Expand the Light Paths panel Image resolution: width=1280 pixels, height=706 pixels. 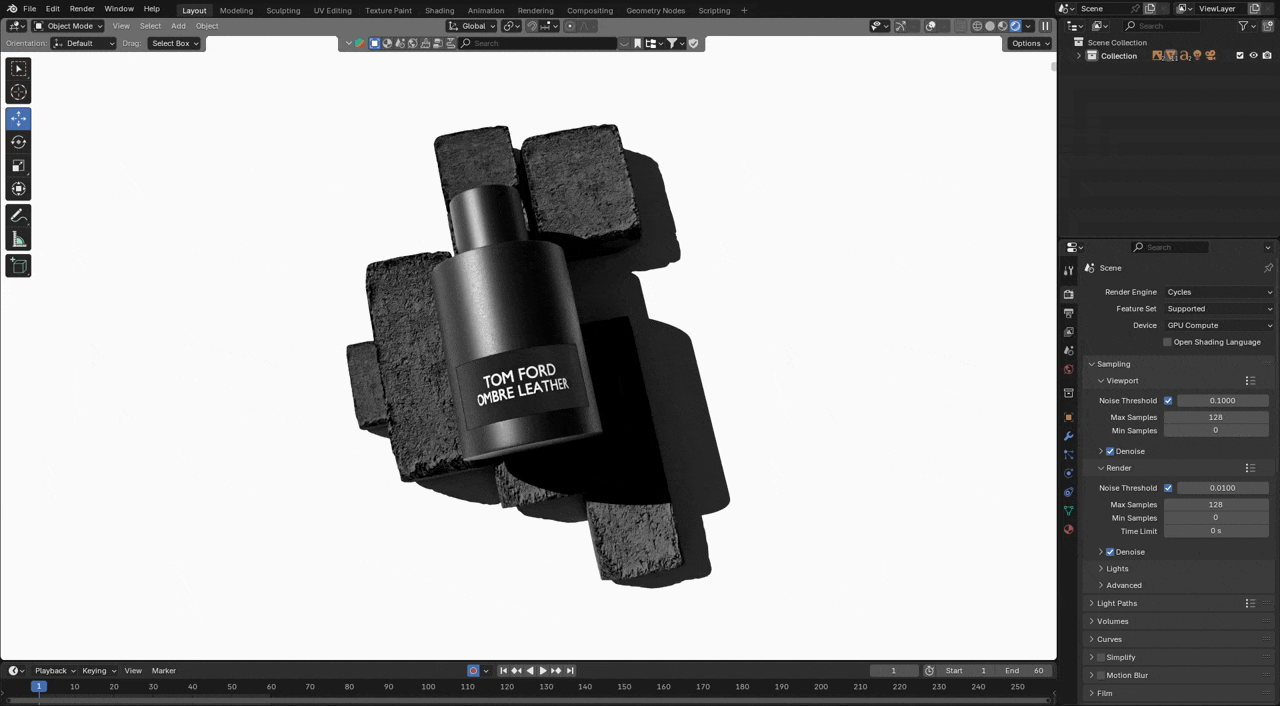[1116, 603]
